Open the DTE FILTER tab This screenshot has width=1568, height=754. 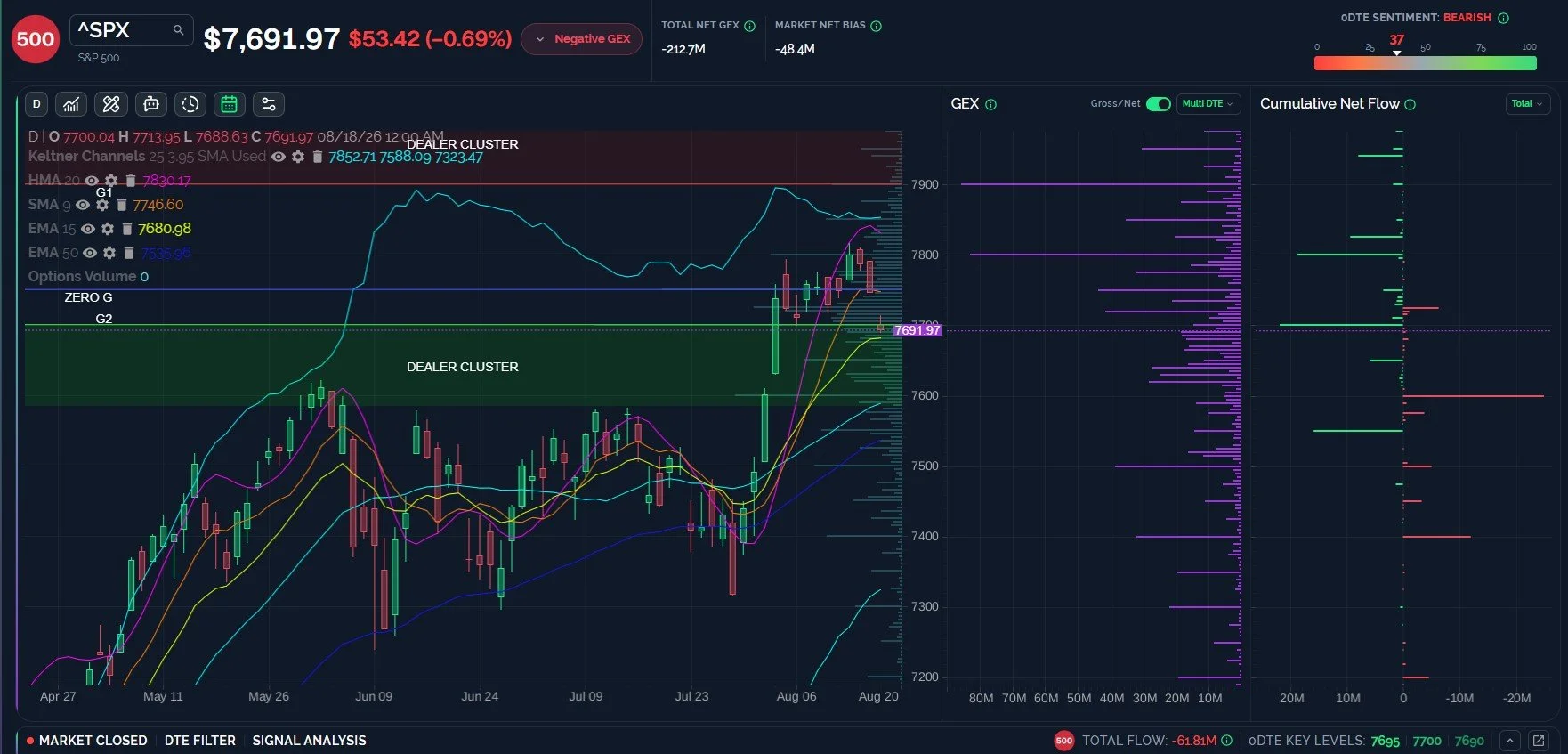(x=200, y=740)
